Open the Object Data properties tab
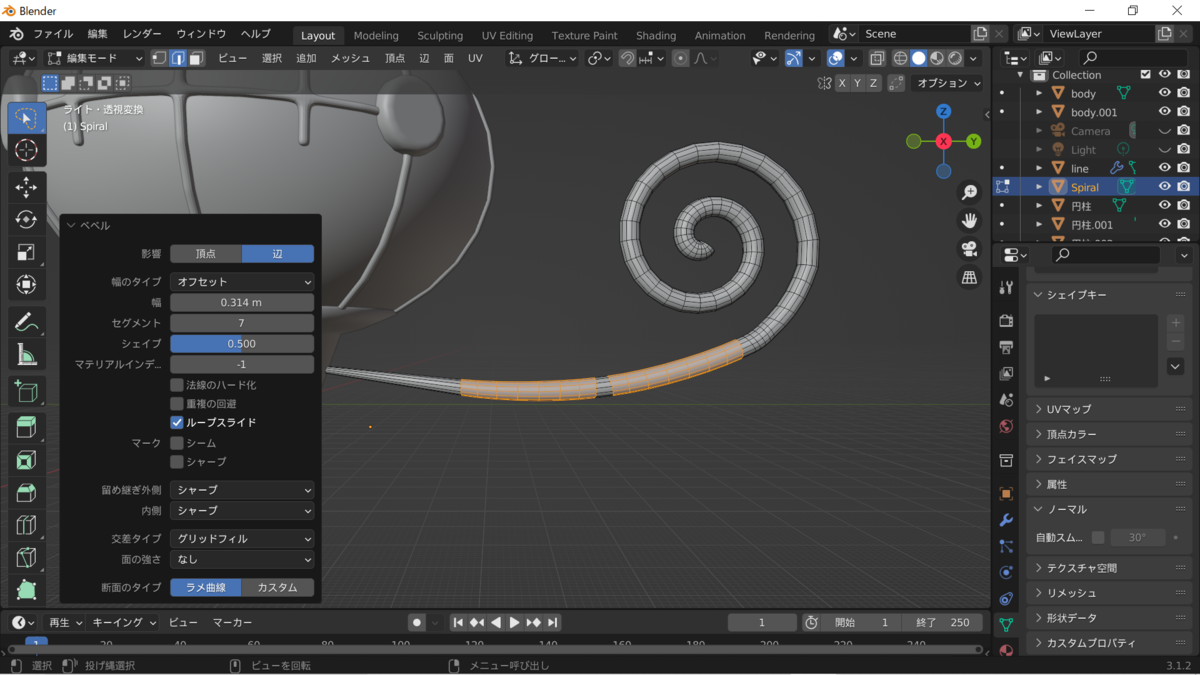The height and width of the screenshot is (675, 1200). (x=1006, y=624)
